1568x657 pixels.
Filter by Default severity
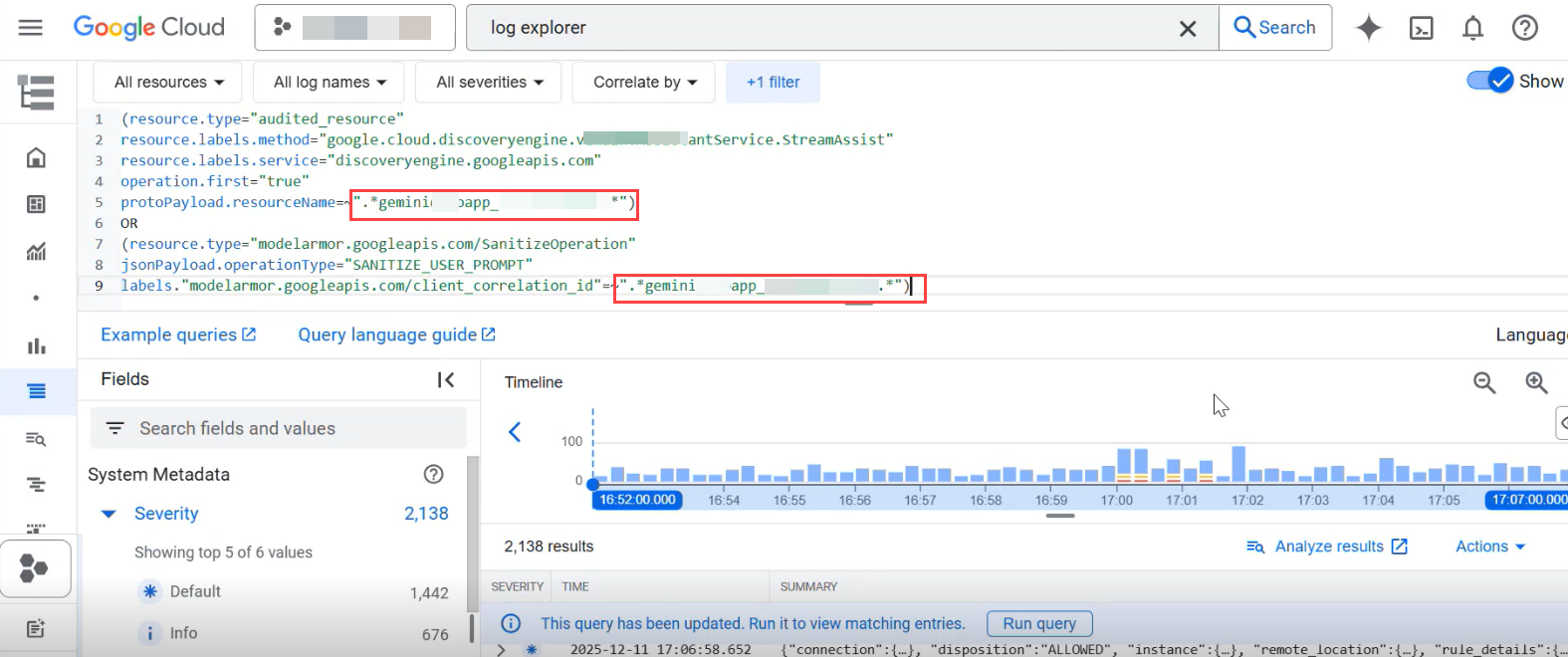(x=195, y=591)
